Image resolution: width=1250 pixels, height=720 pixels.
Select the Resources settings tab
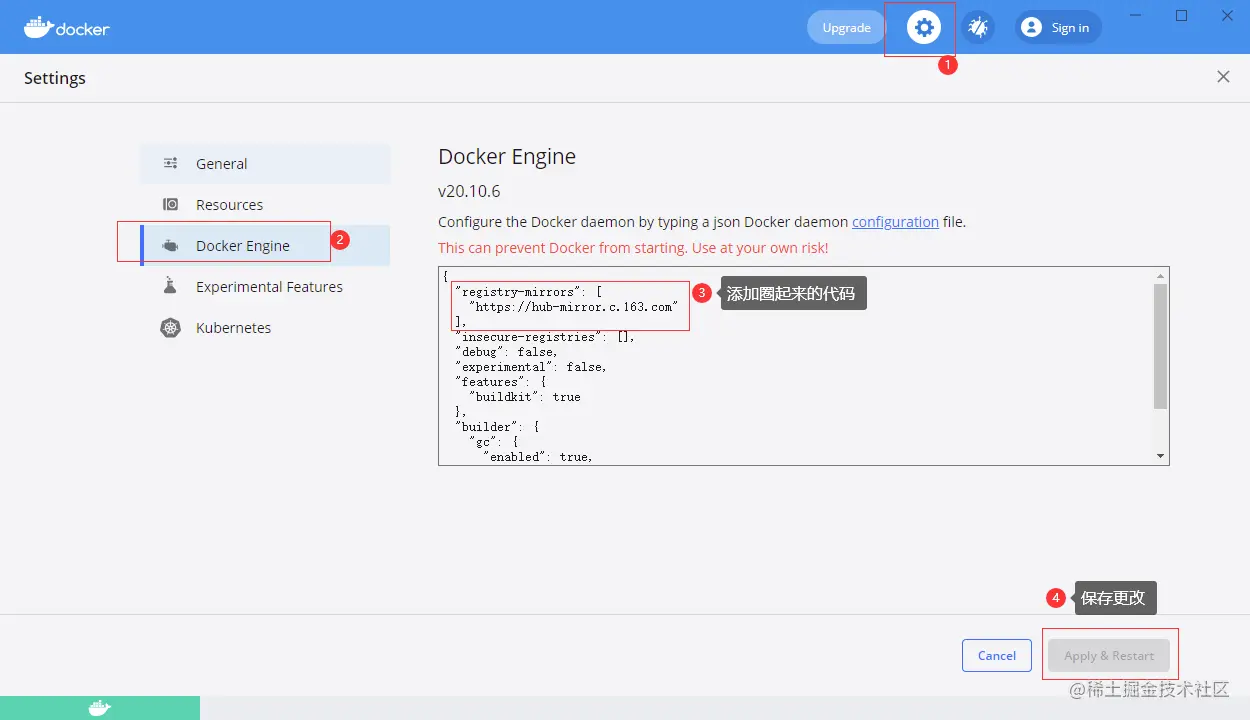click(265, 204)
